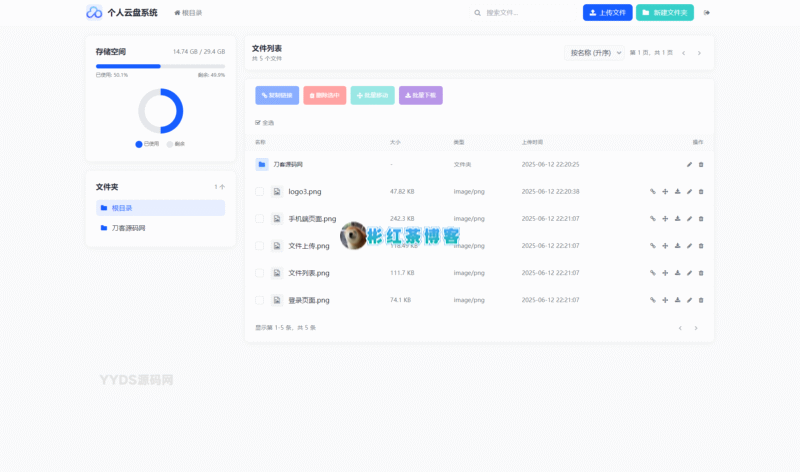Viewport: 800px width, 472px height.
Task: Click the timestamp 2025-06-12 22:20:25
Action: tap(550, 164)
